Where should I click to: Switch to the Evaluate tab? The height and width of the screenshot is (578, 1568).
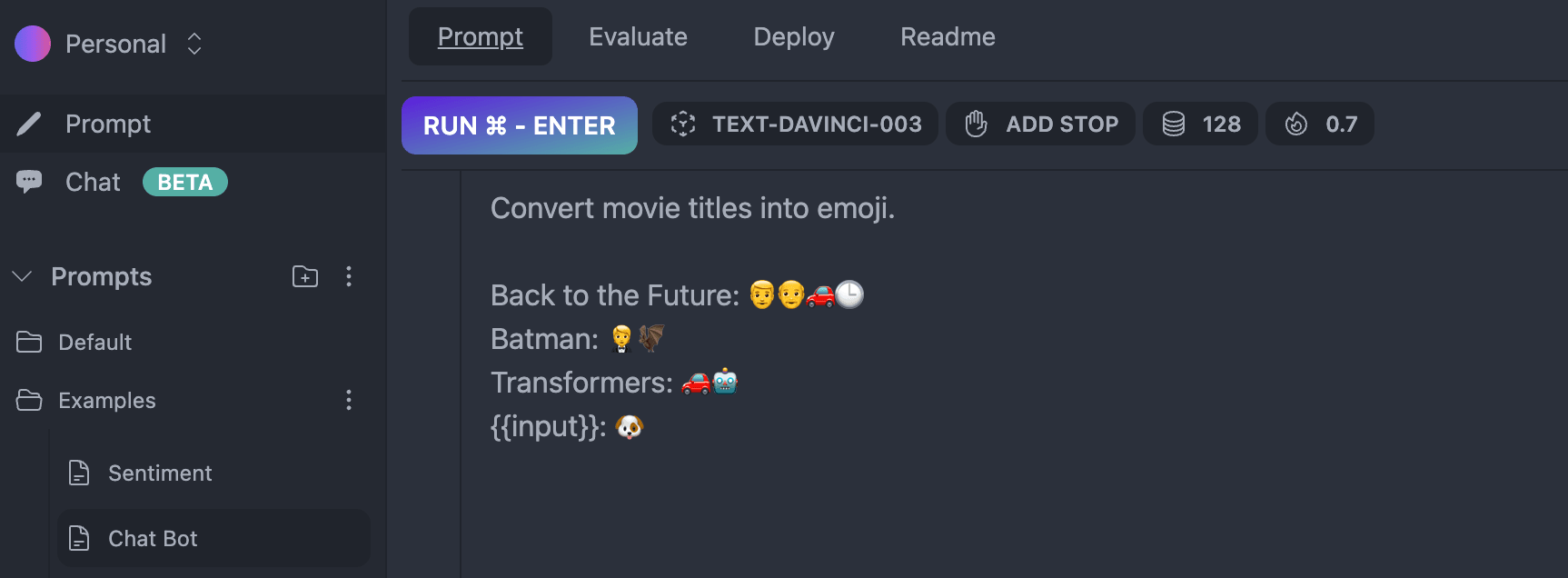point(638,36)
